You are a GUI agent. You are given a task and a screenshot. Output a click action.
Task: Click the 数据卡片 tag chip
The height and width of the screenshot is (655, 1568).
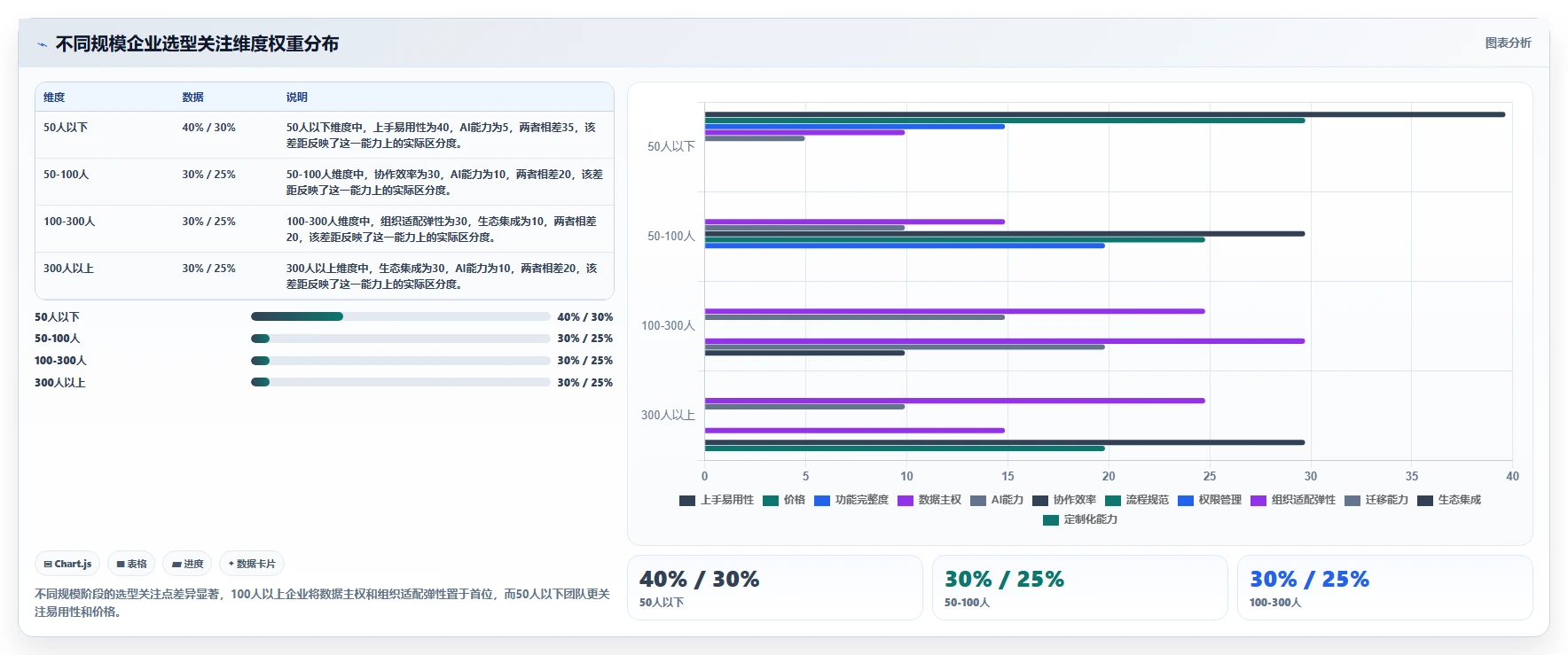252,564
